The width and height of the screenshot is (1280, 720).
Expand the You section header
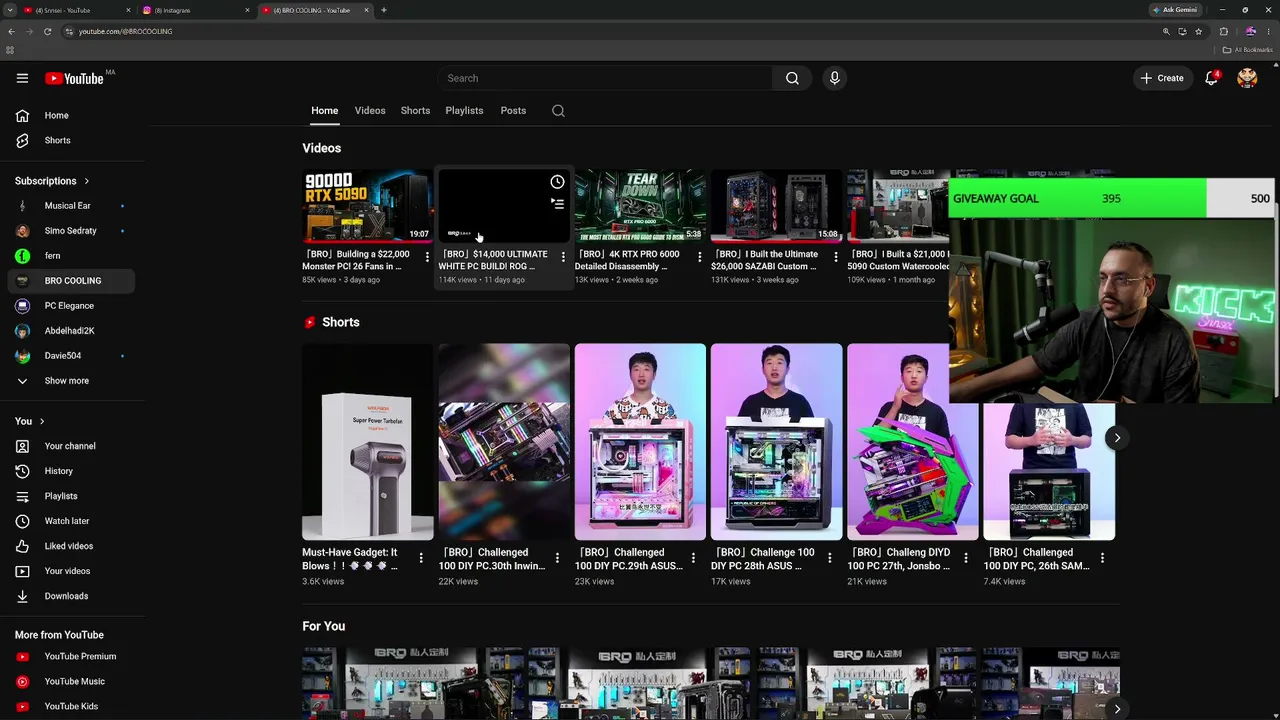pos(30,421)
